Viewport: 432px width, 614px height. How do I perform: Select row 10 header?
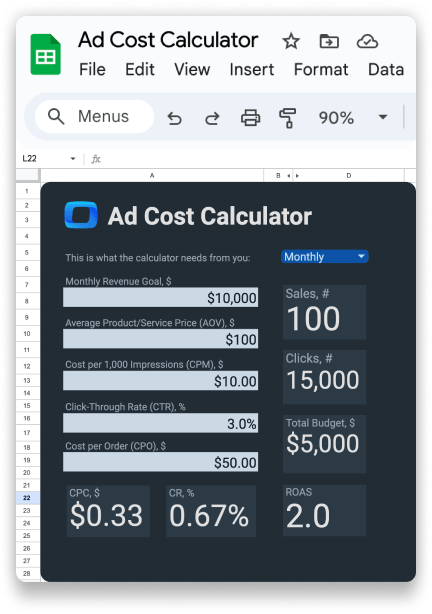pos(27,334)
